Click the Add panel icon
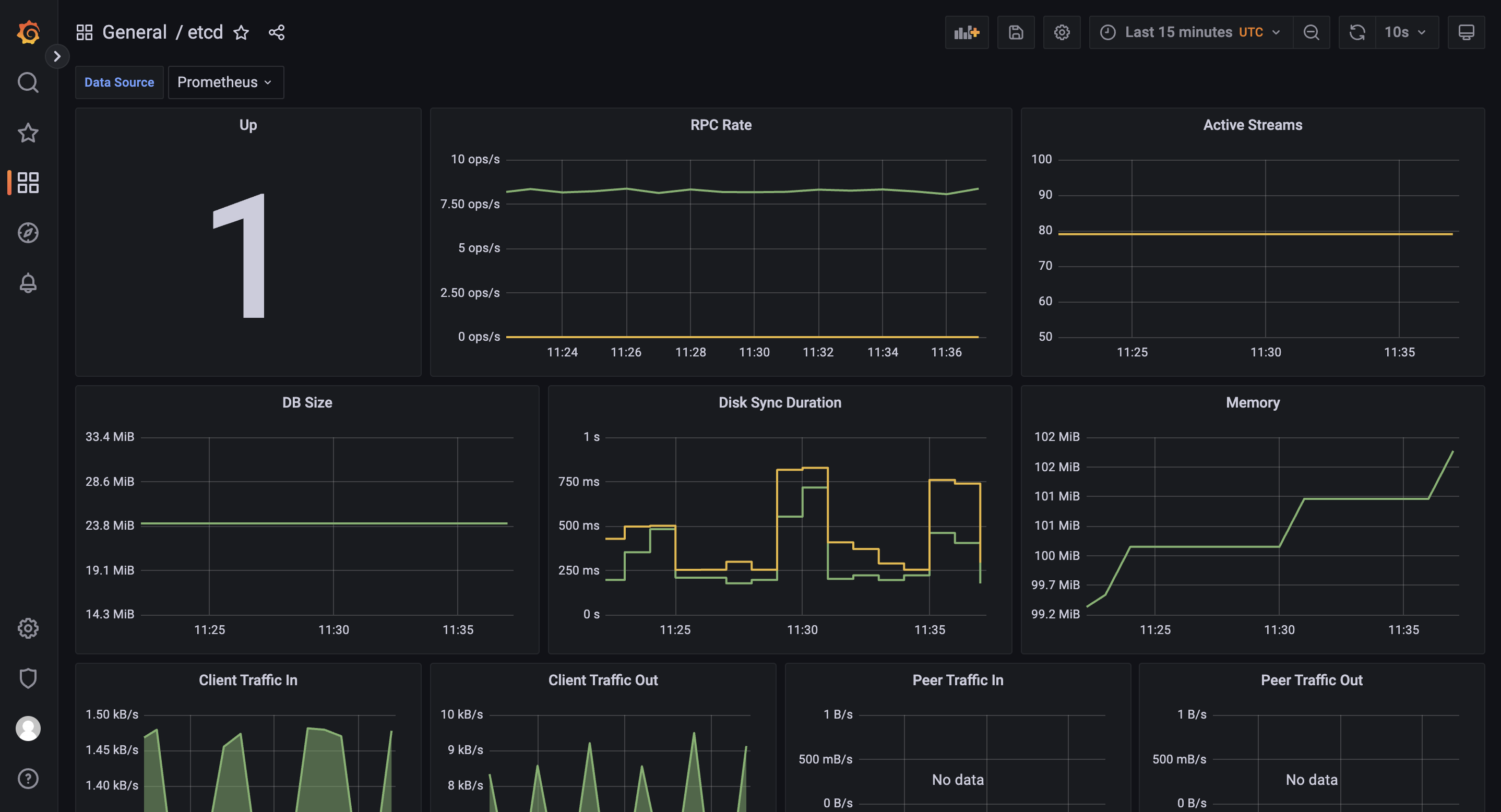This screenshot has width=1501, height=812. click(966, 32)
